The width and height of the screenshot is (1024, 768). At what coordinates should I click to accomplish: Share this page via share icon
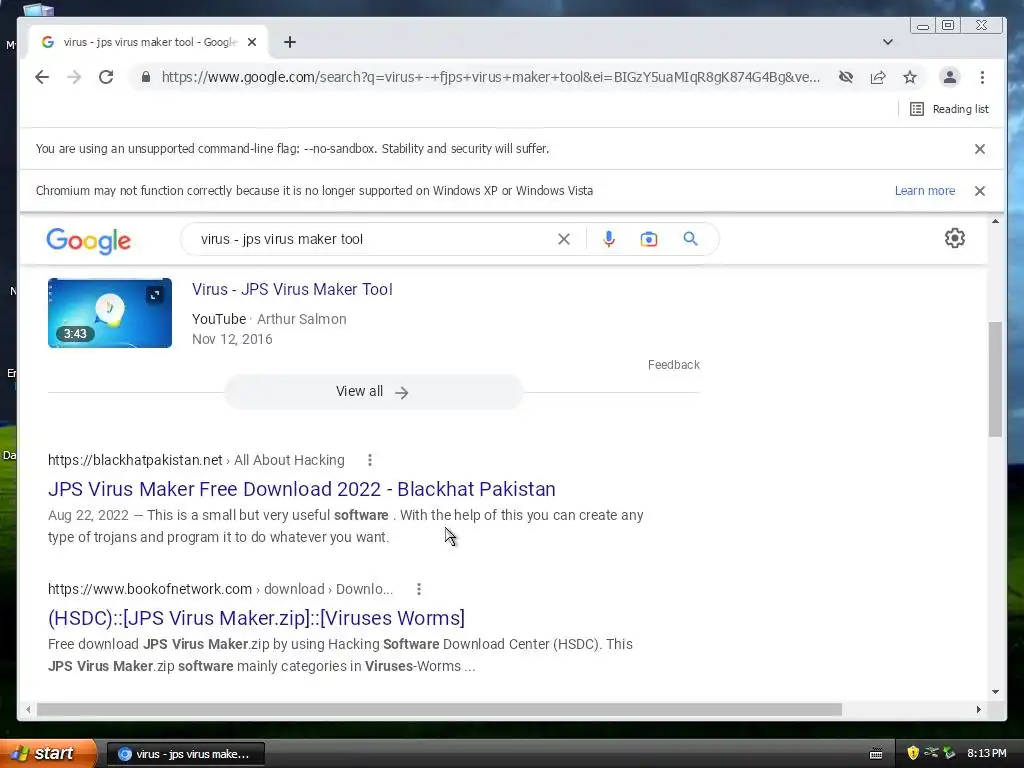click(x=878, y=77)
